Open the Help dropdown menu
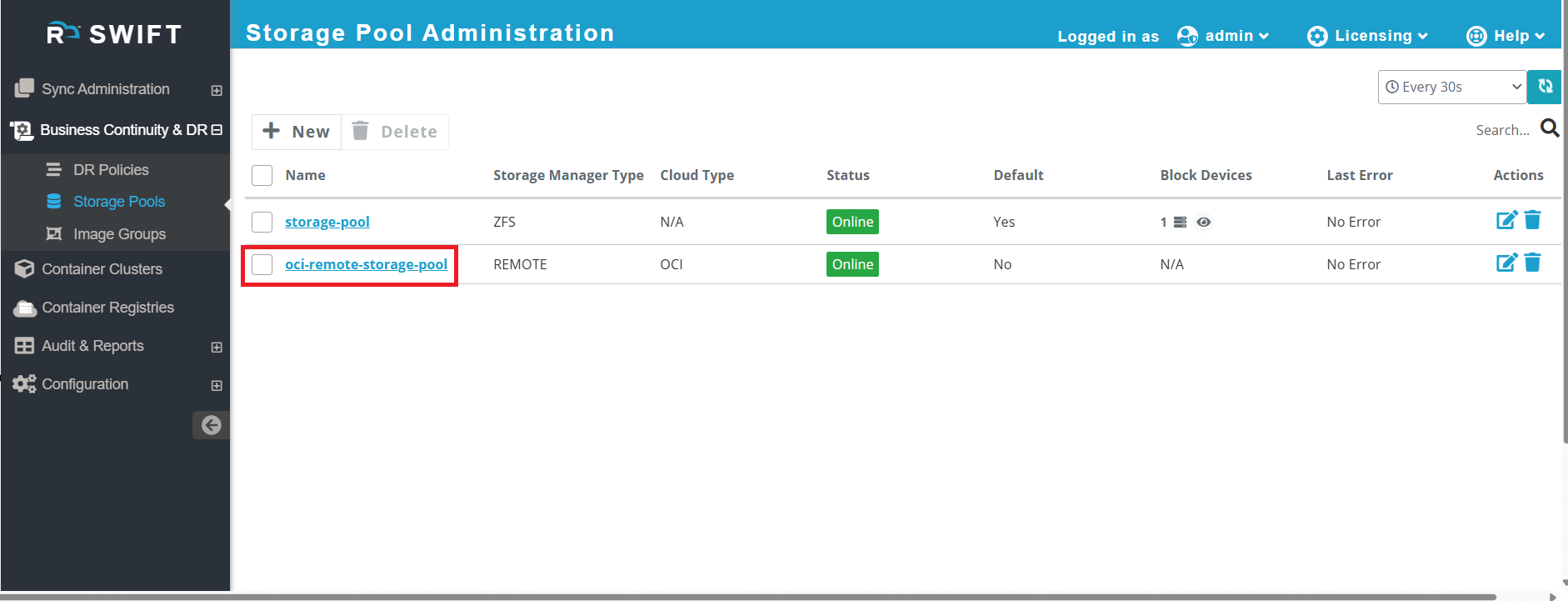This screenshot has width=1568, height=601. [1520, 36]
